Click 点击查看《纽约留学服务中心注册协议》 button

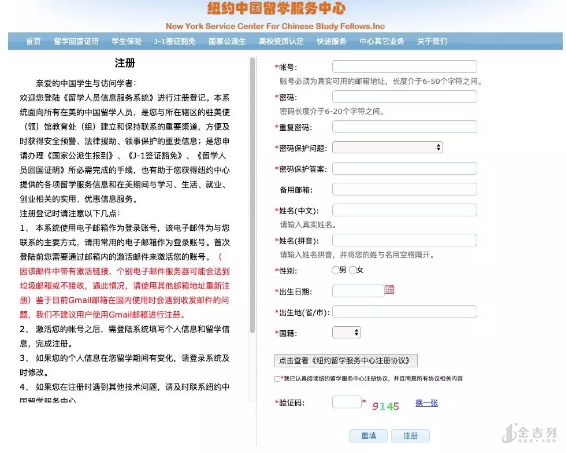(346, 361)
